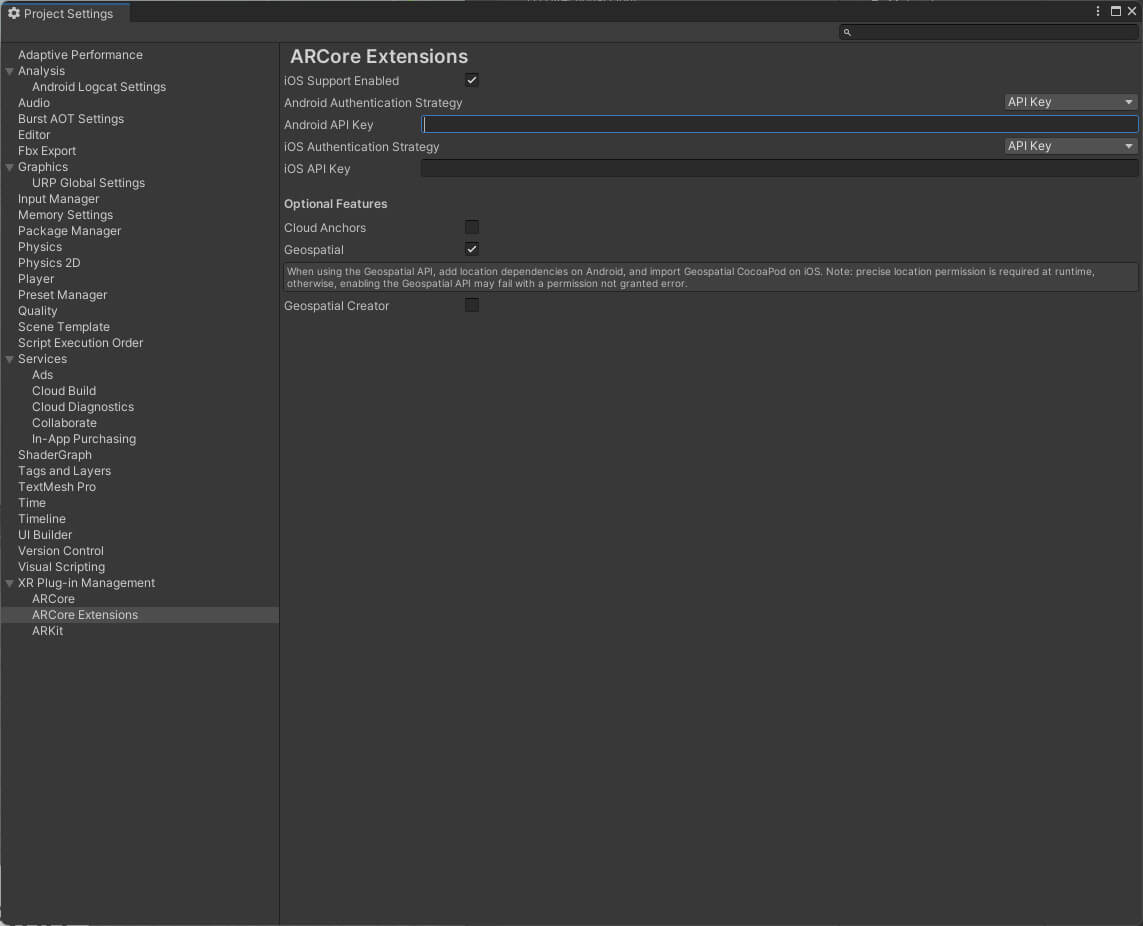Click the Services category label

pos(42,359)
